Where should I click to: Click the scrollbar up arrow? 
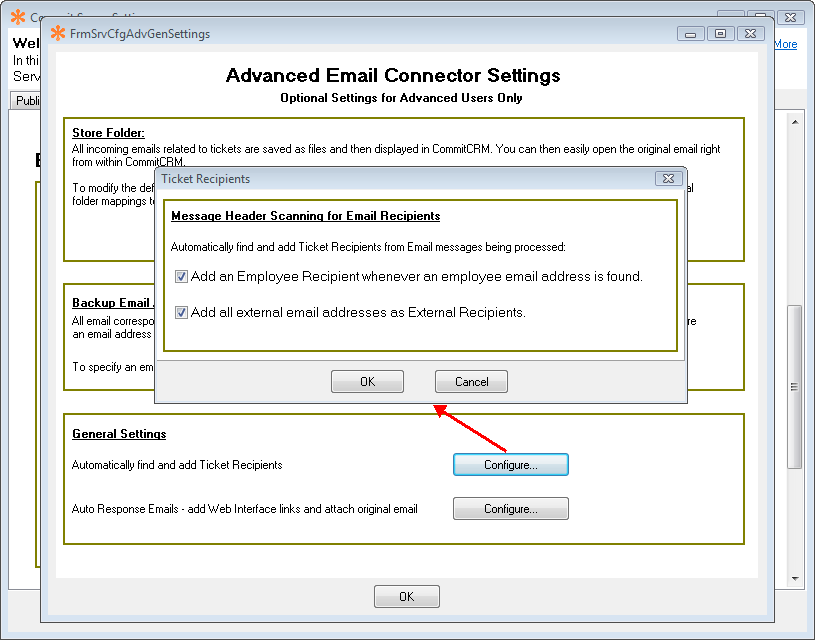(796, 121)
